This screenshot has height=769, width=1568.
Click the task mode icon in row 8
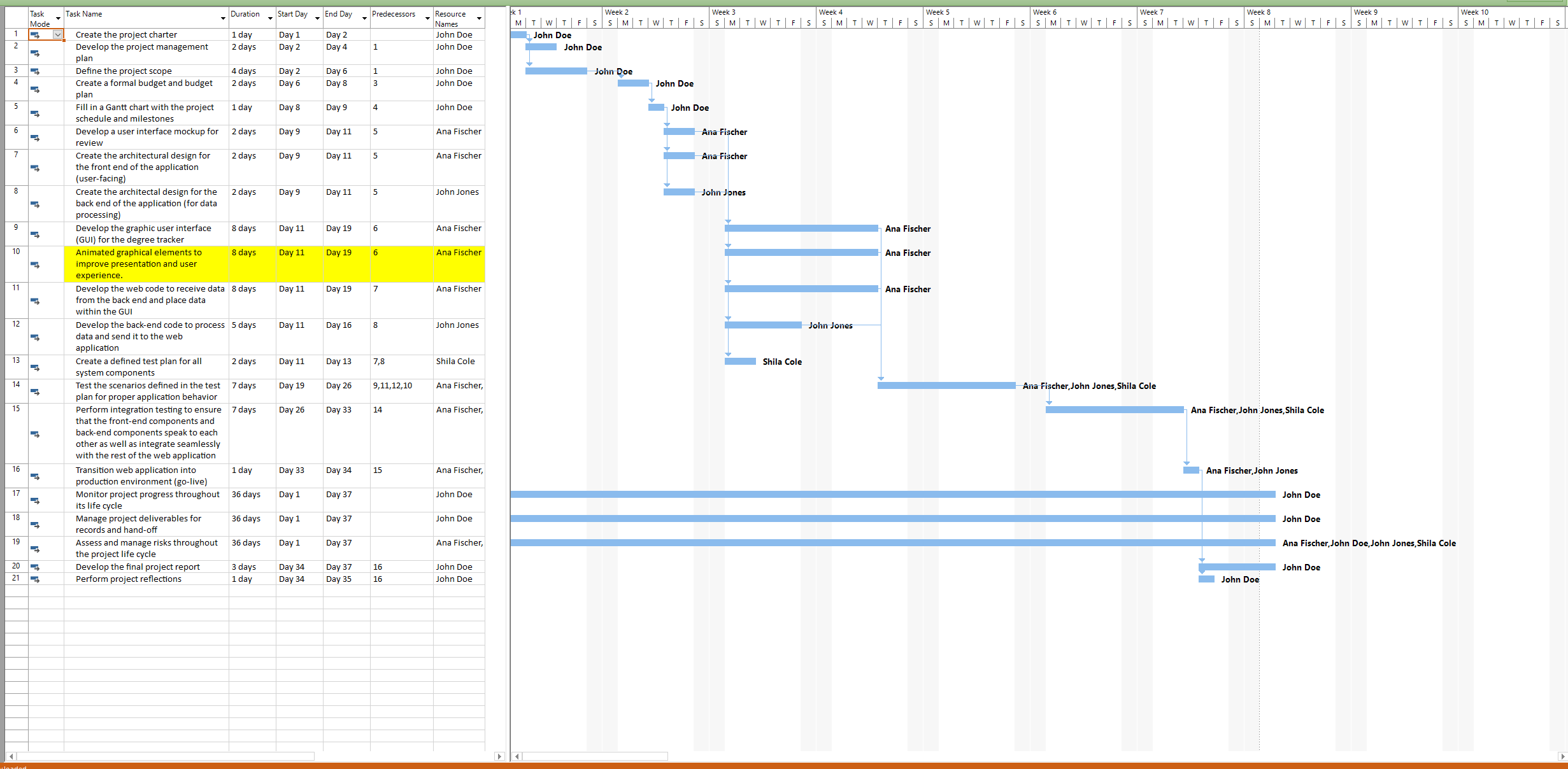(x=35, y=204)
